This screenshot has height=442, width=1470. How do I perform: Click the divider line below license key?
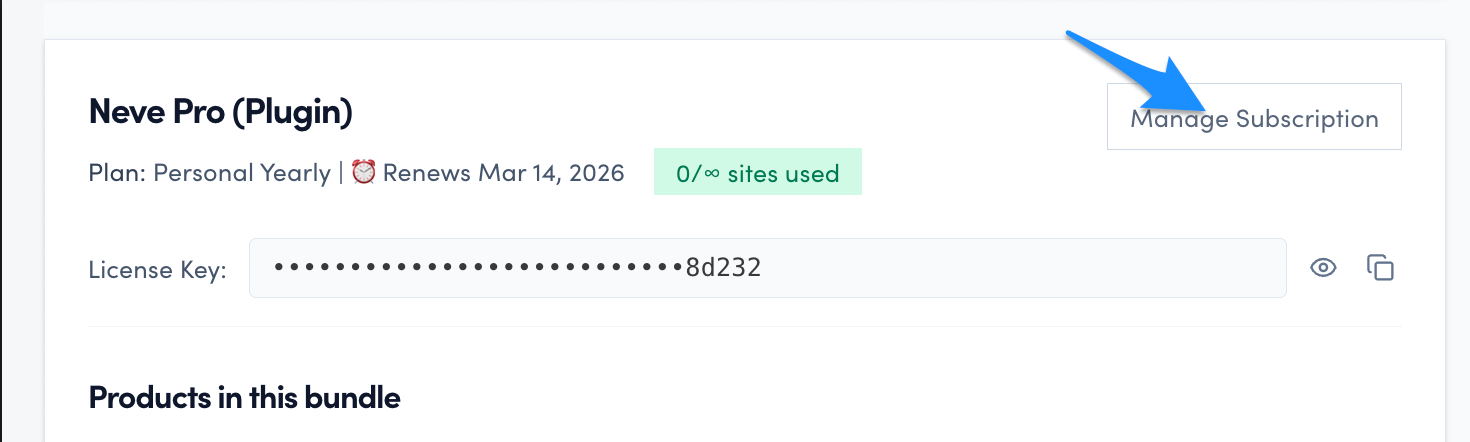click(745, 326)
